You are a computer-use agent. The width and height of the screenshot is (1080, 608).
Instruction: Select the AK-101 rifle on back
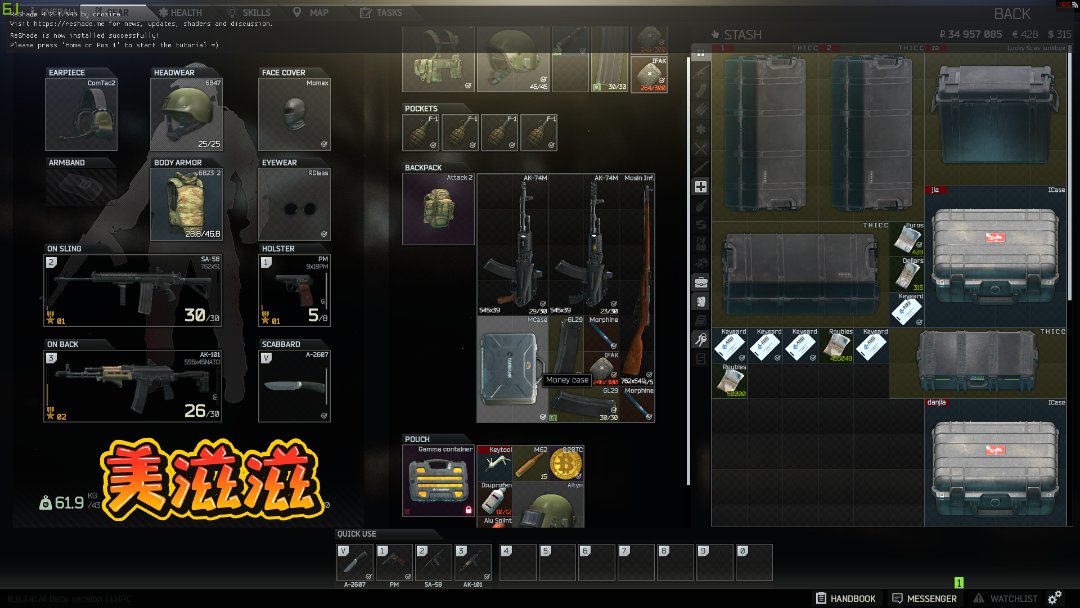[132, 386]
